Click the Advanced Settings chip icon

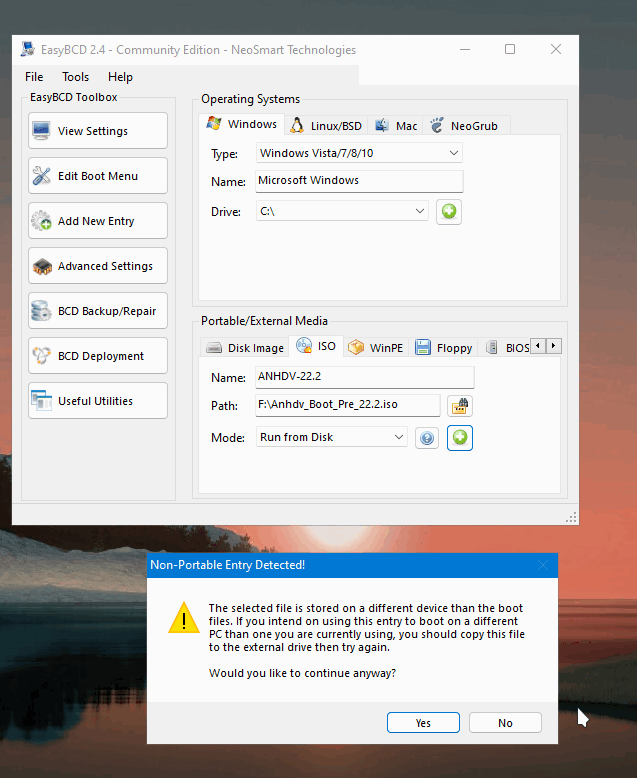coord(42,266)
